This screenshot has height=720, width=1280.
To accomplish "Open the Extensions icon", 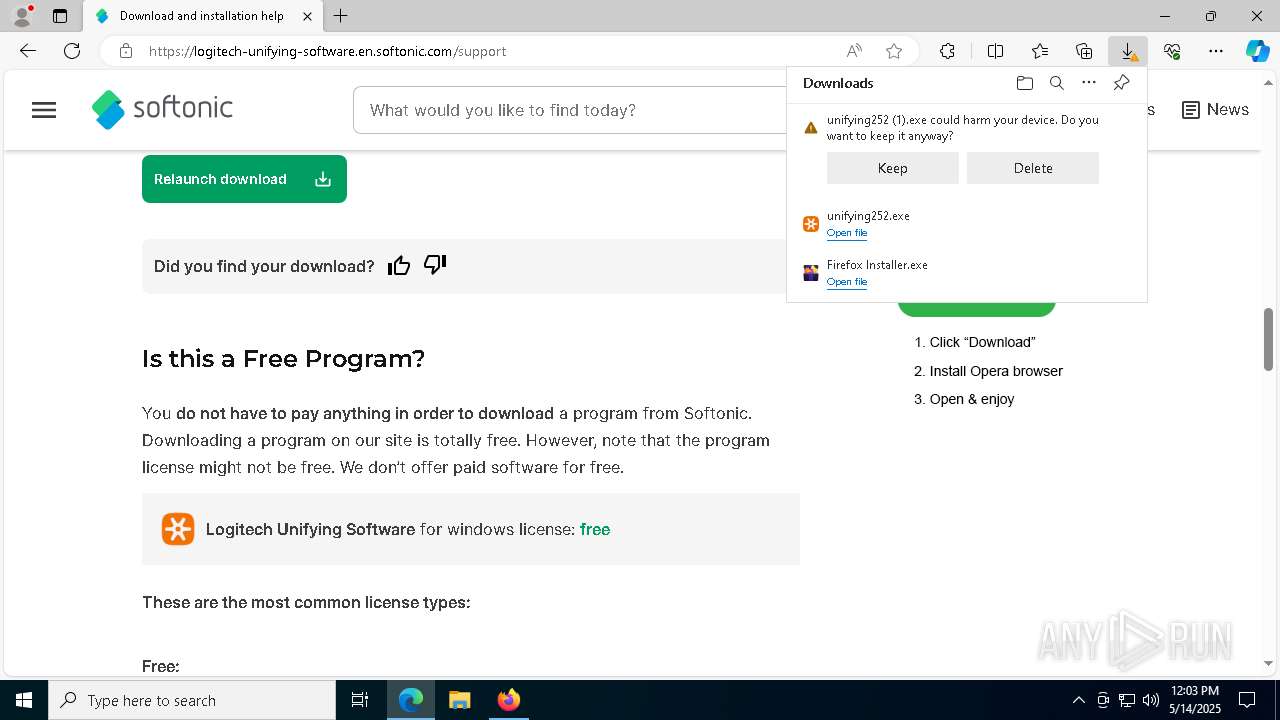I will [947, 51].
